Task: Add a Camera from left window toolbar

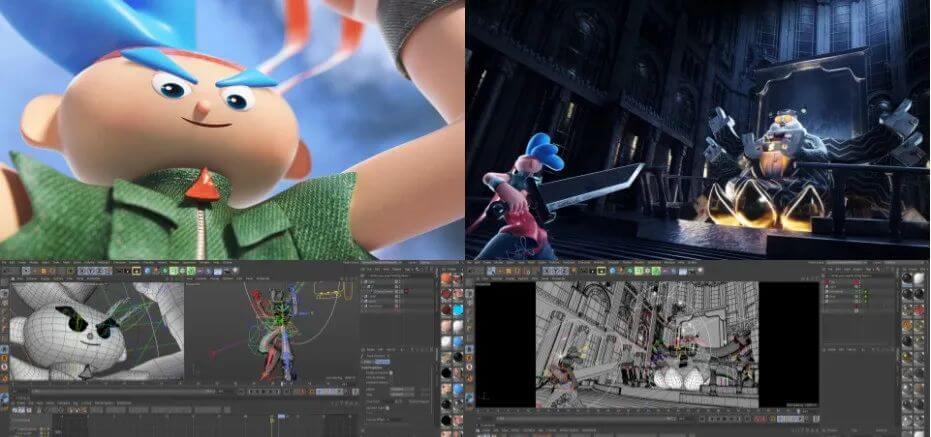Action: pos(227,271)
